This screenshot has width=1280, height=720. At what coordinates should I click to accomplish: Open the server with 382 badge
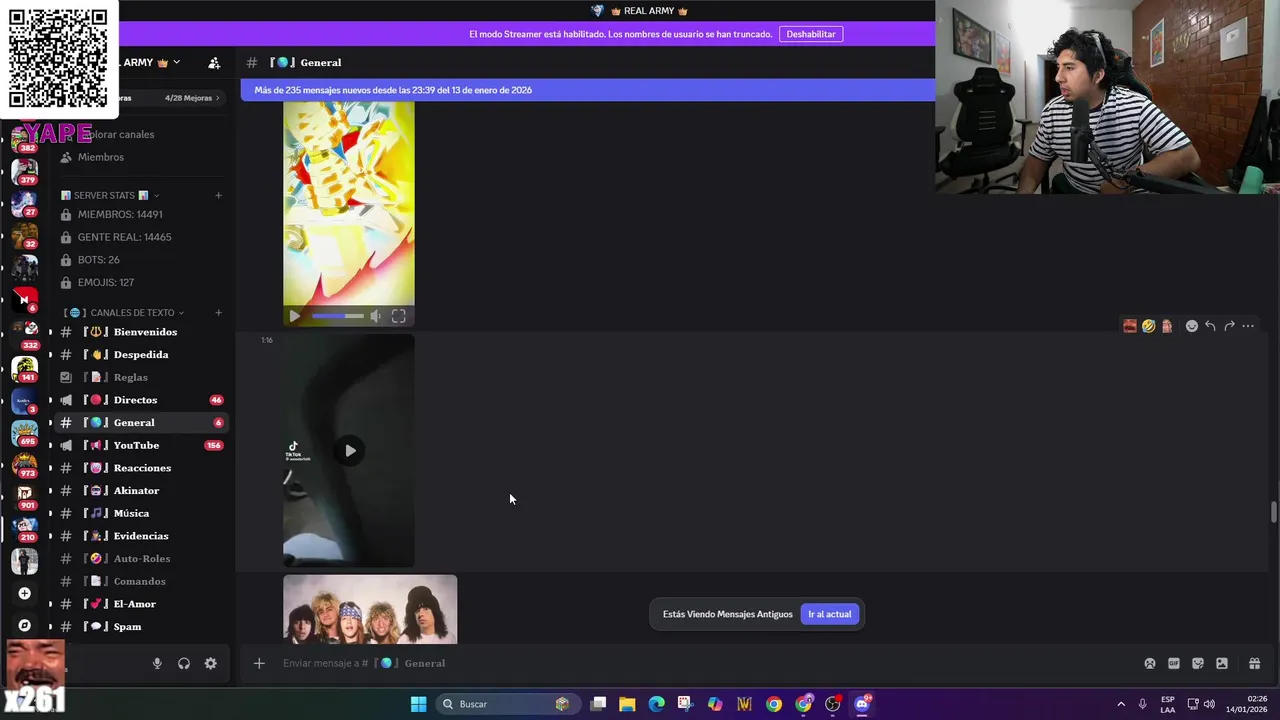tap(24, 139)
